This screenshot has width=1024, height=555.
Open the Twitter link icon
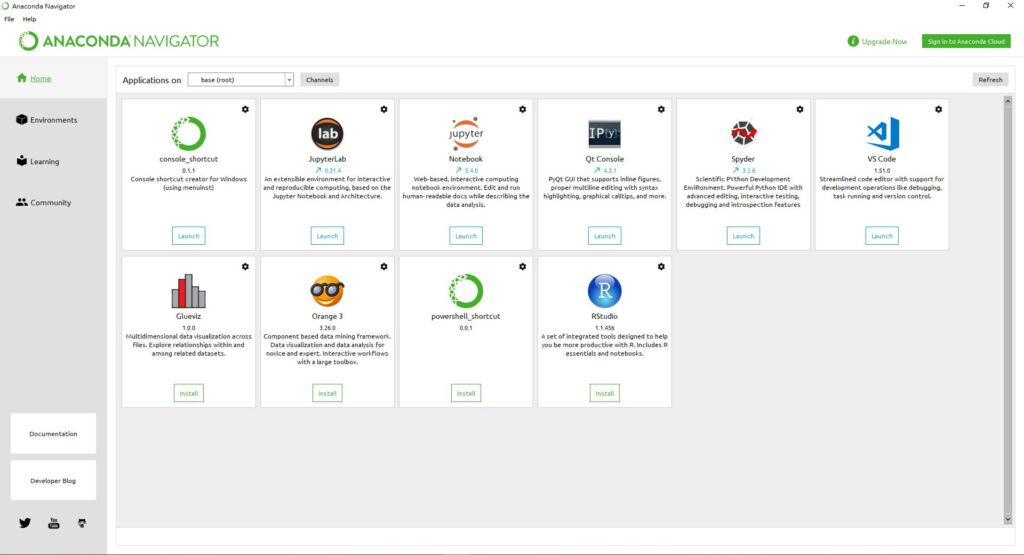pyautogui.click(x=25, y=523)
